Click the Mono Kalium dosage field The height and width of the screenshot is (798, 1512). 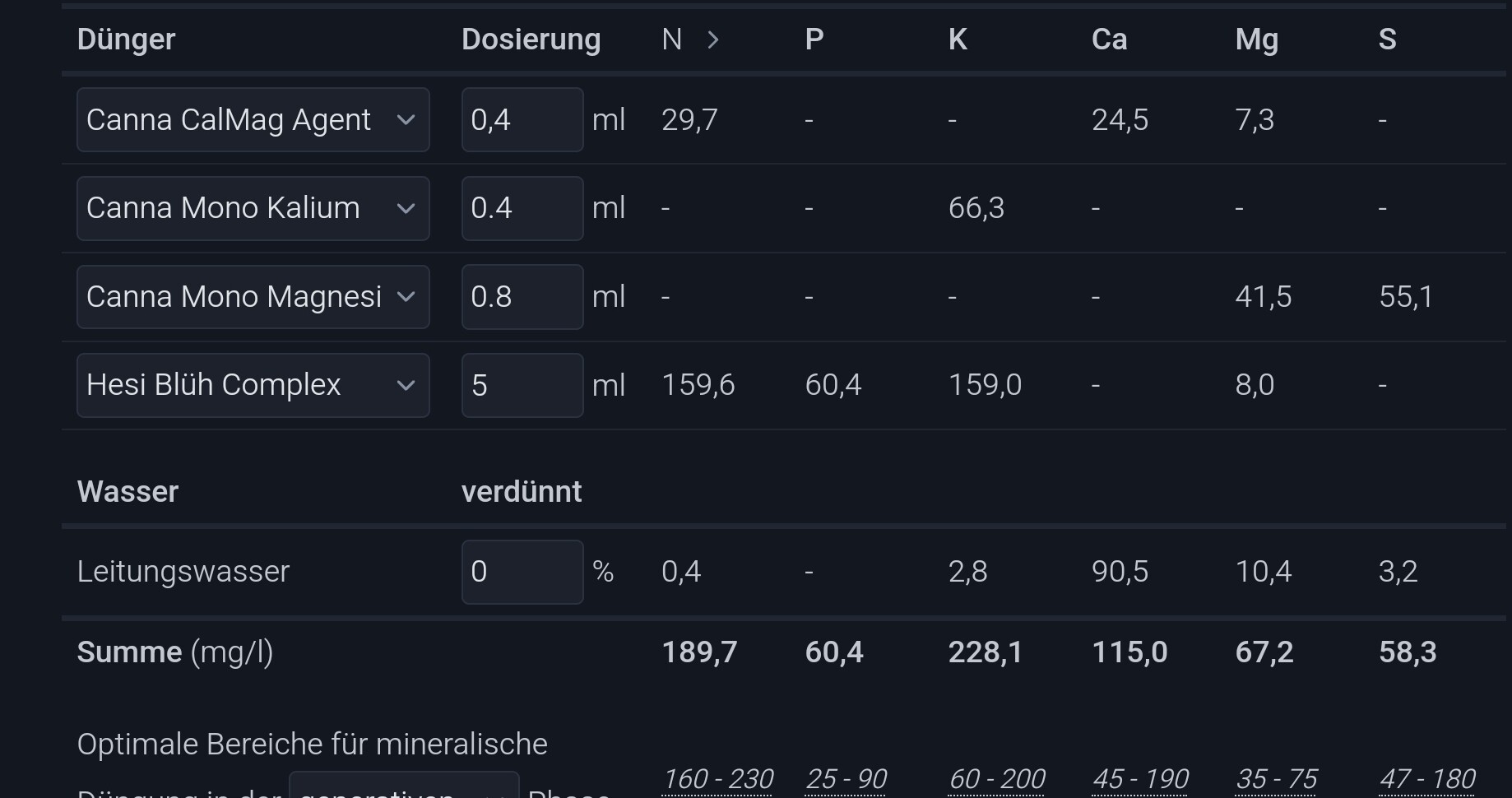[x=522, y=208]
